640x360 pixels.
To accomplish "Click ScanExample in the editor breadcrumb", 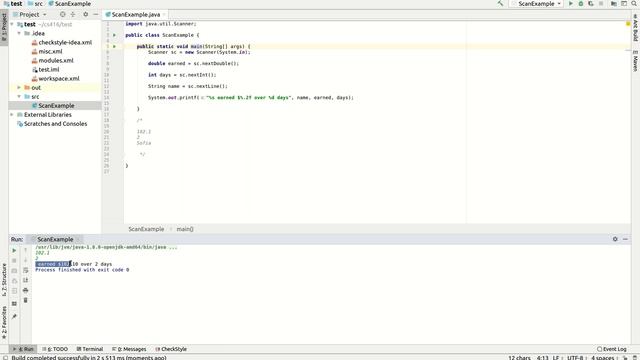I will point(146,229).
